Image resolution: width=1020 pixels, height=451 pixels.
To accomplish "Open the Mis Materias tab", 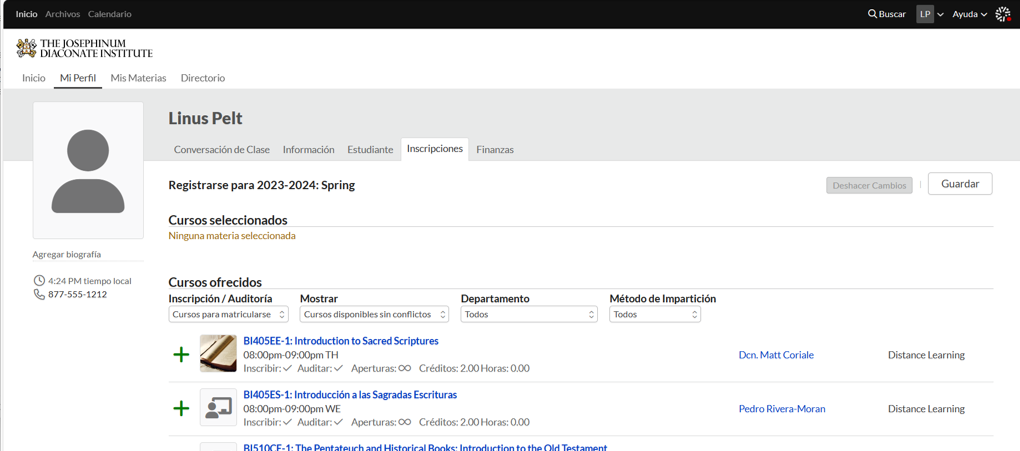I will [139, 78].
